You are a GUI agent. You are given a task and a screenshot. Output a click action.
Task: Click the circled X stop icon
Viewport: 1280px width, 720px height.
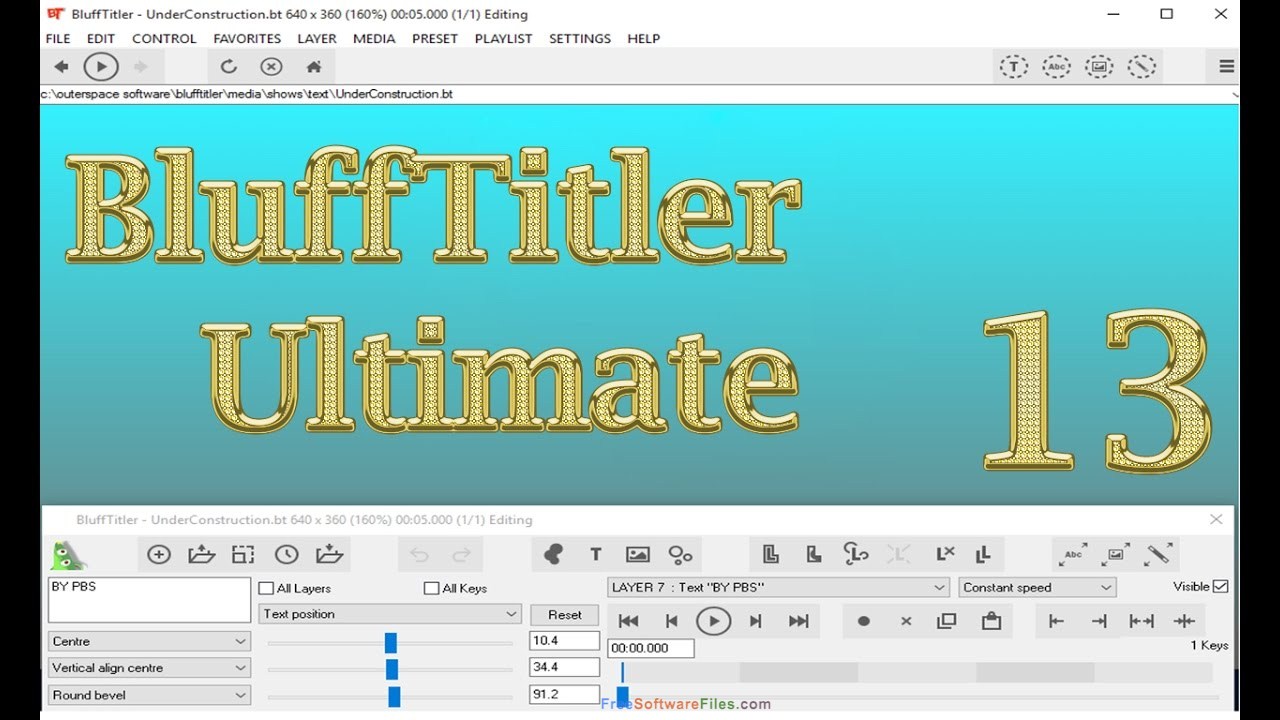271,67
